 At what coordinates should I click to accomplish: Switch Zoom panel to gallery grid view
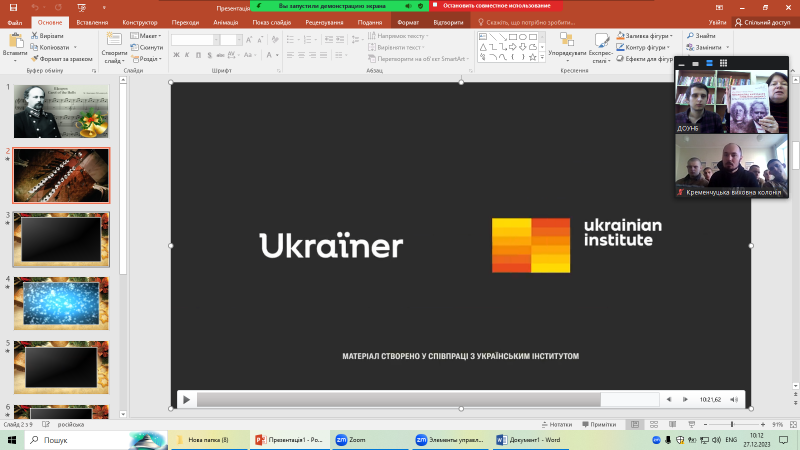723,63
